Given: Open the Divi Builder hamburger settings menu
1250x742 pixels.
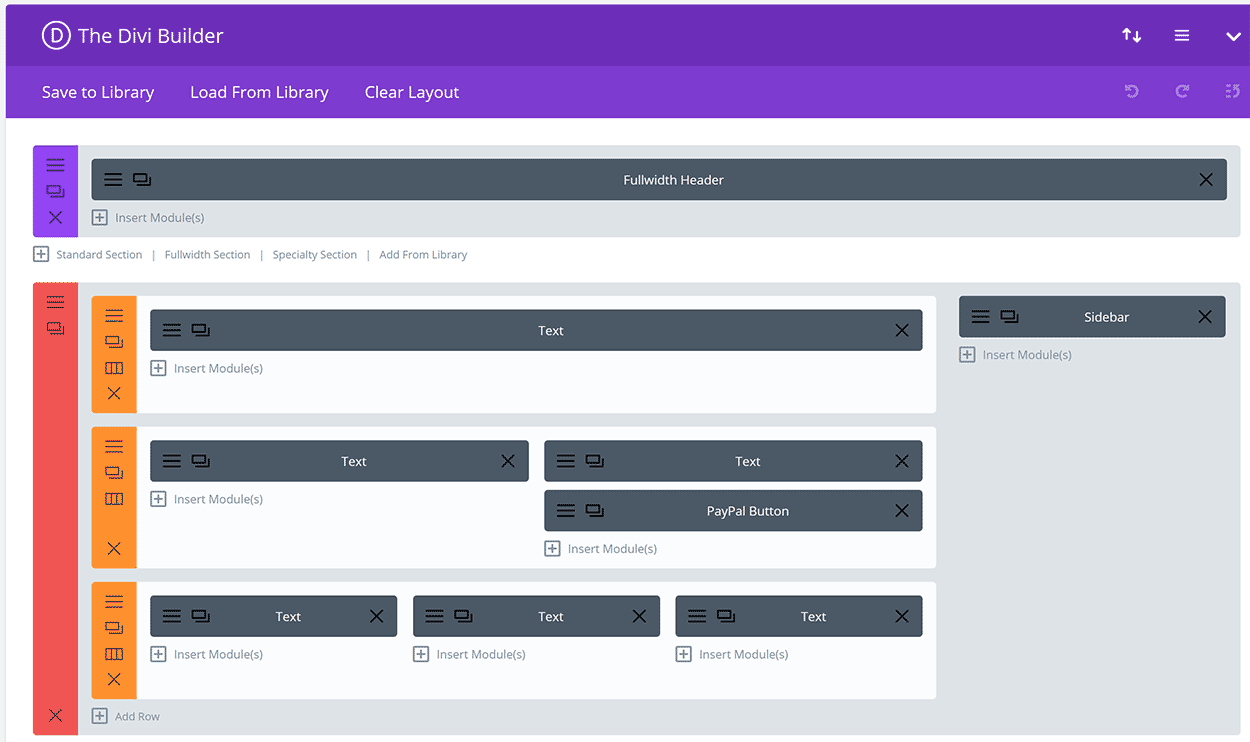Looking at the screenshot, I should tap(1182, 36).
